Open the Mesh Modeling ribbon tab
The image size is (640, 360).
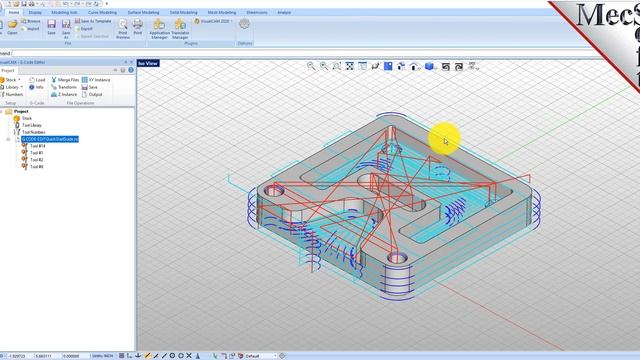tap(222, 13)
